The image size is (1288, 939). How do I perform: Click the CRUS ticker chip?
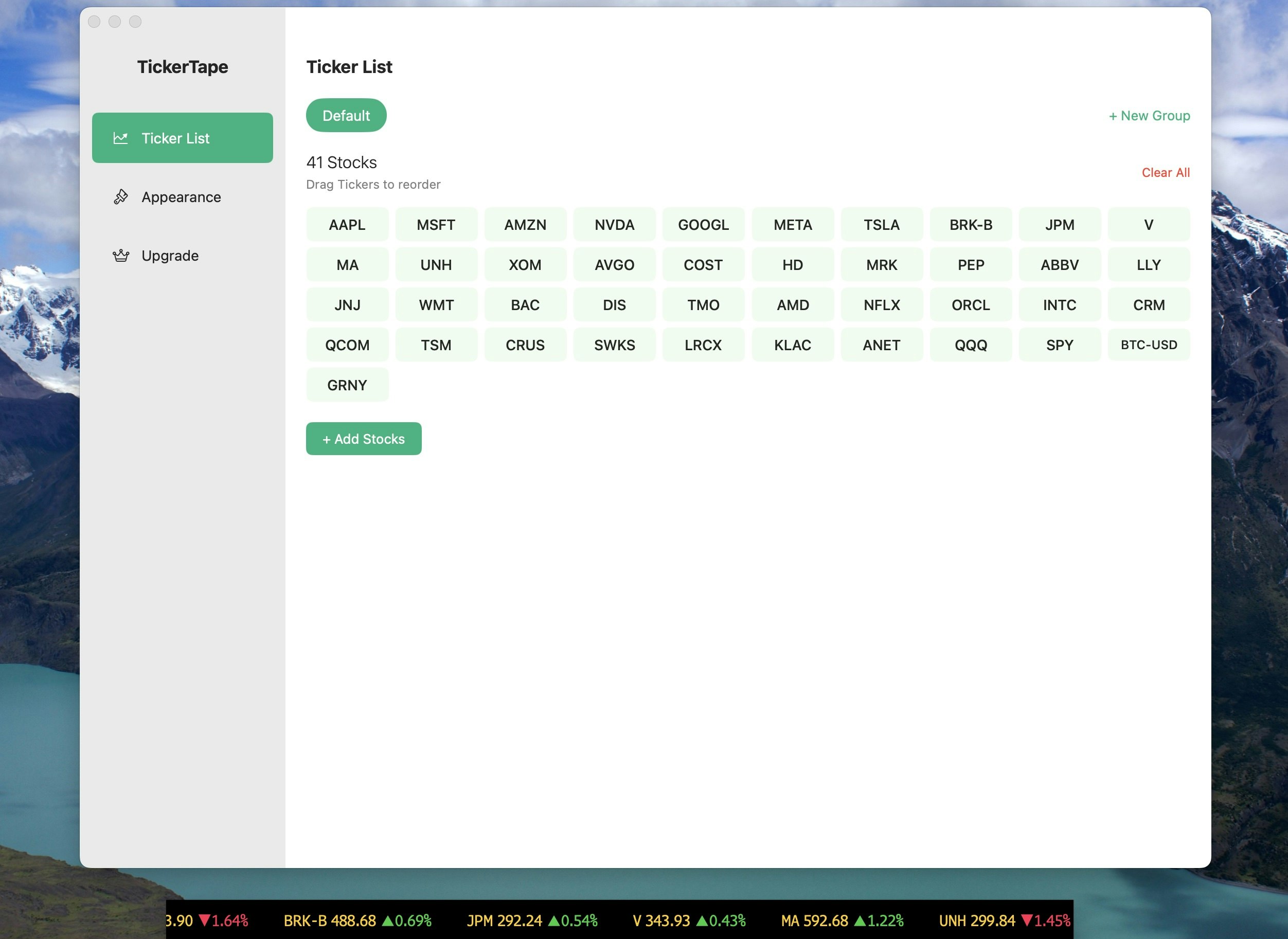pyautogui.click(x=525, y=345)
